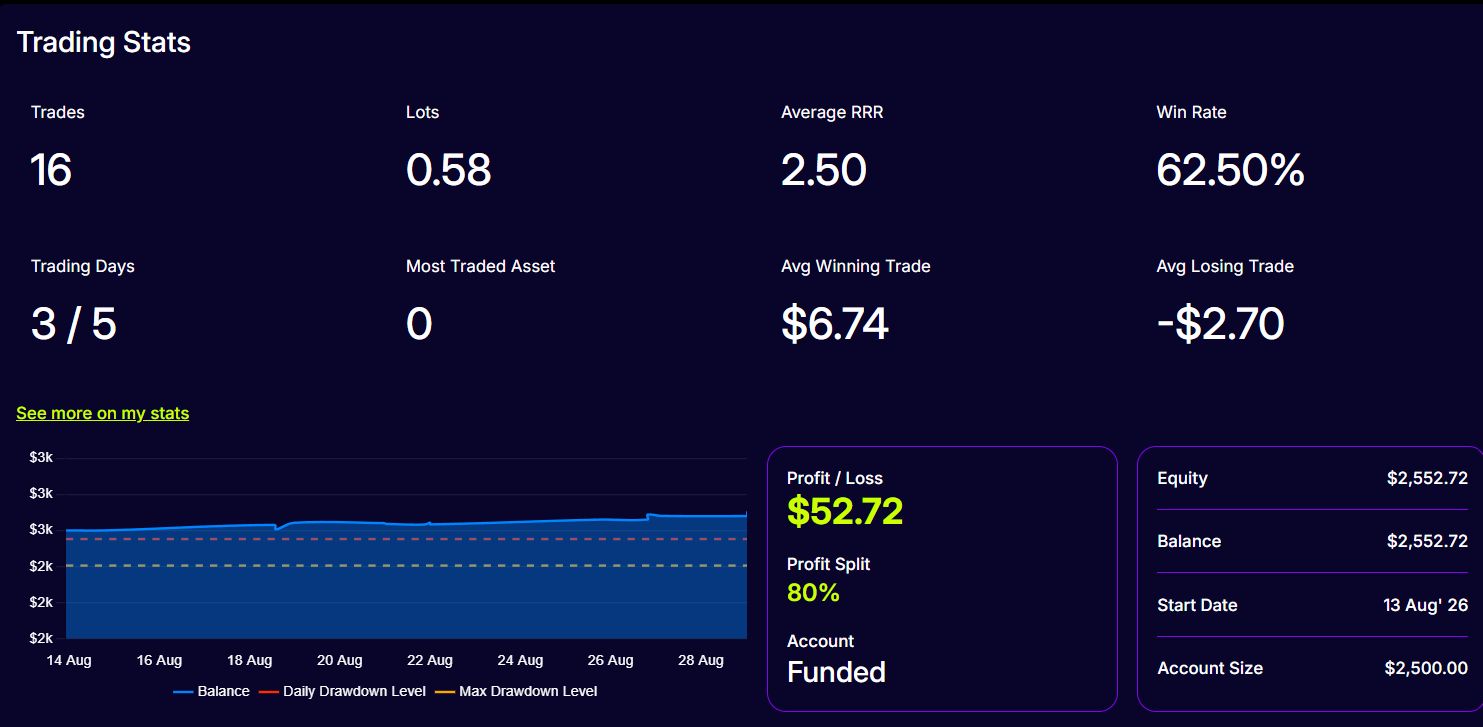Click the Trading Stats heading

click(x=104, y=43)
